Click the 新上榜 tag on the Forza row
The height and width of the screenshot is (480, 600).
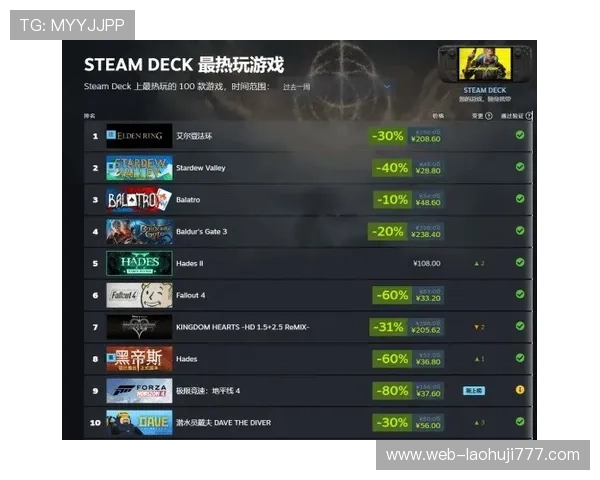[x=474, y=391]
